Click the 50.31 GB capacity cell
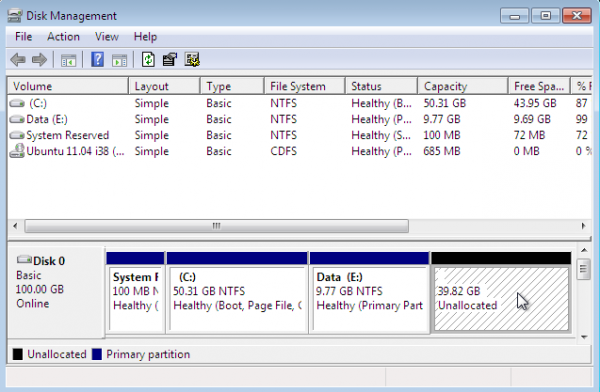The image size is (600, 392). pos(444,103)
